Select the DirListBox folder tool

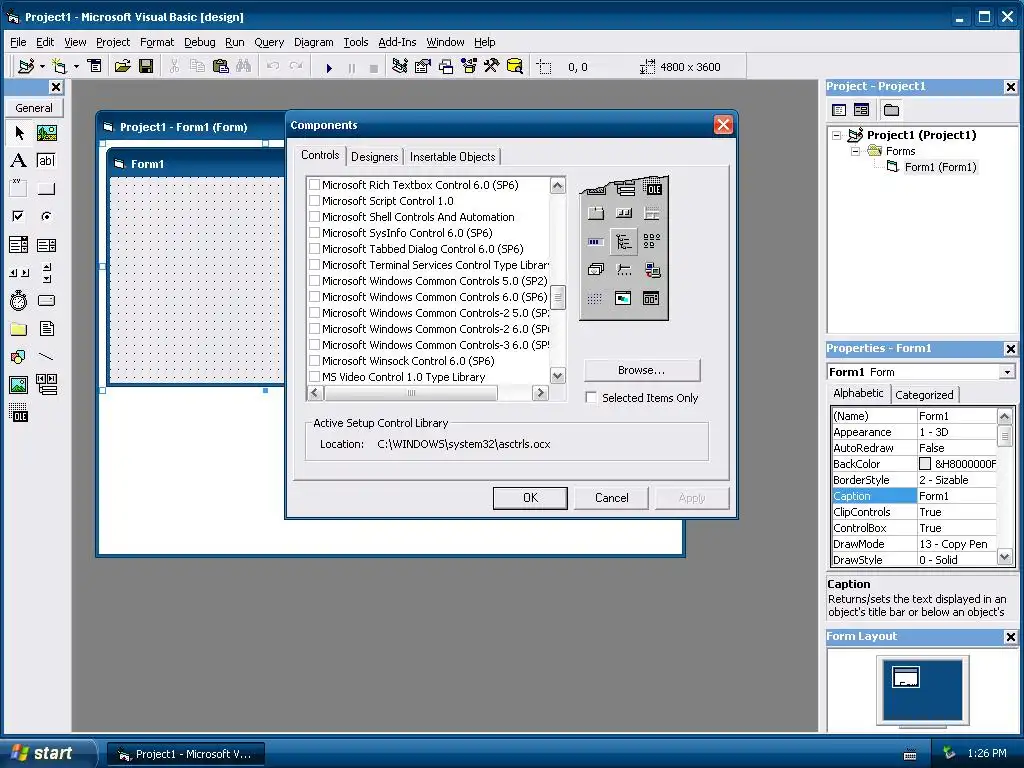coord(19,328)
